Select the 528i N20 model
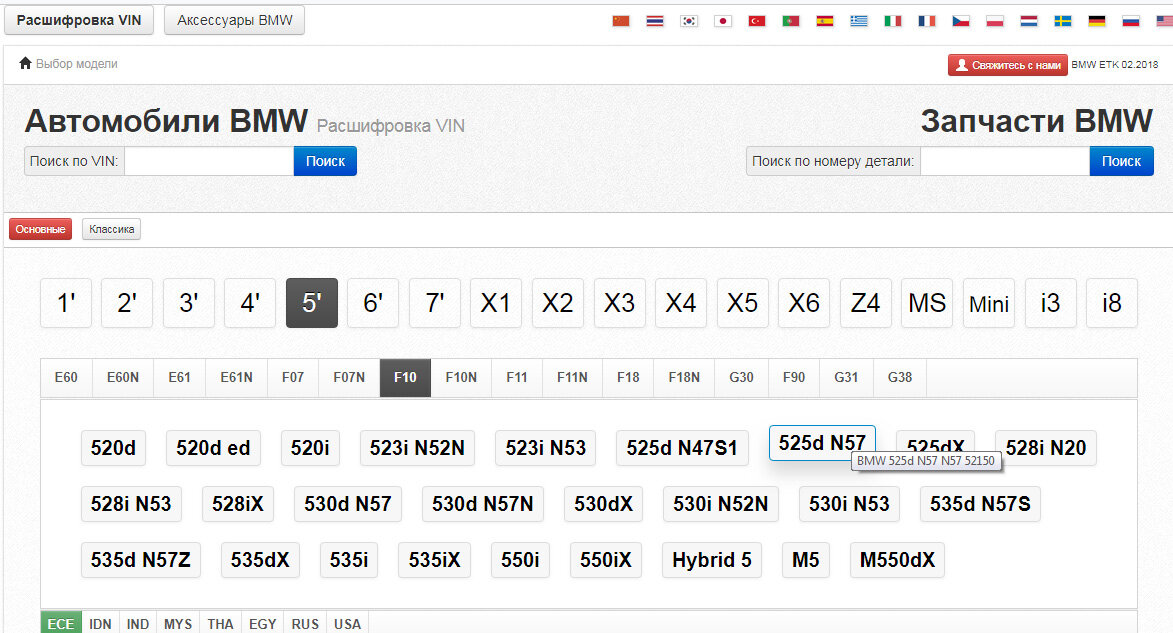This screenshot has height=633, width=1173. pyautogui.click(x=1046, y=448)
